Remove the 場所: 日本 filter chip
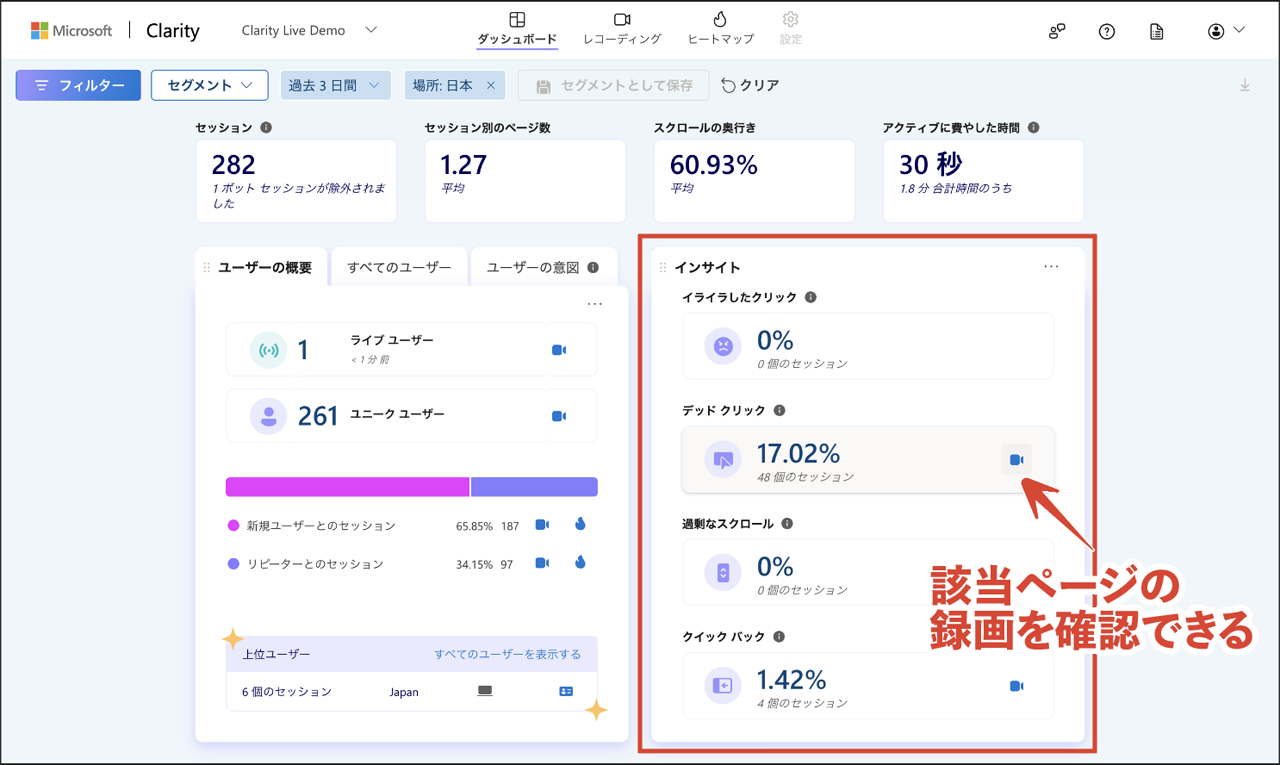 click(x=491, y=85)
